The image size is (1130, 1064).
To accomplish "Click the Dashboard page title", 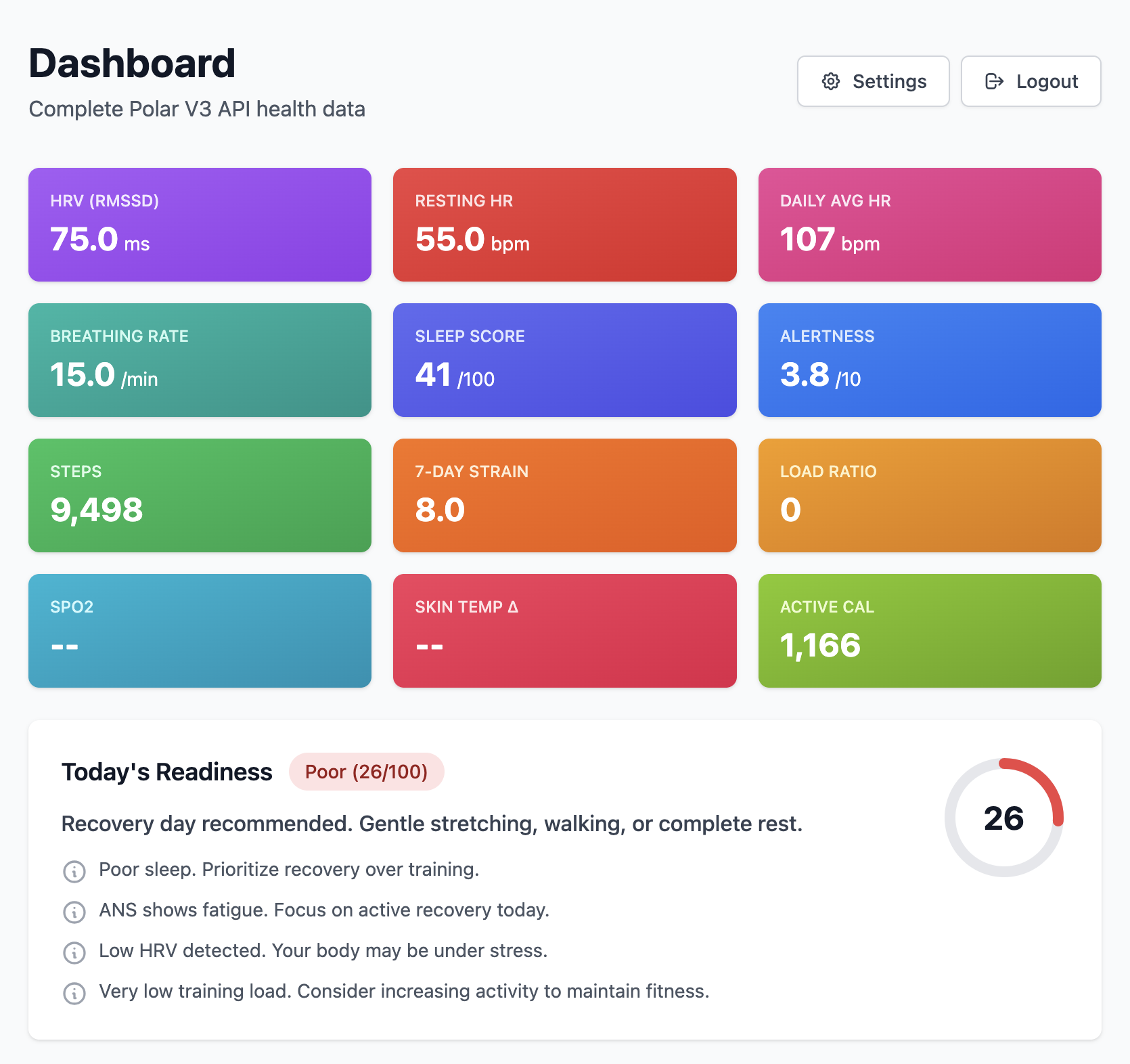I will [133, 64].
